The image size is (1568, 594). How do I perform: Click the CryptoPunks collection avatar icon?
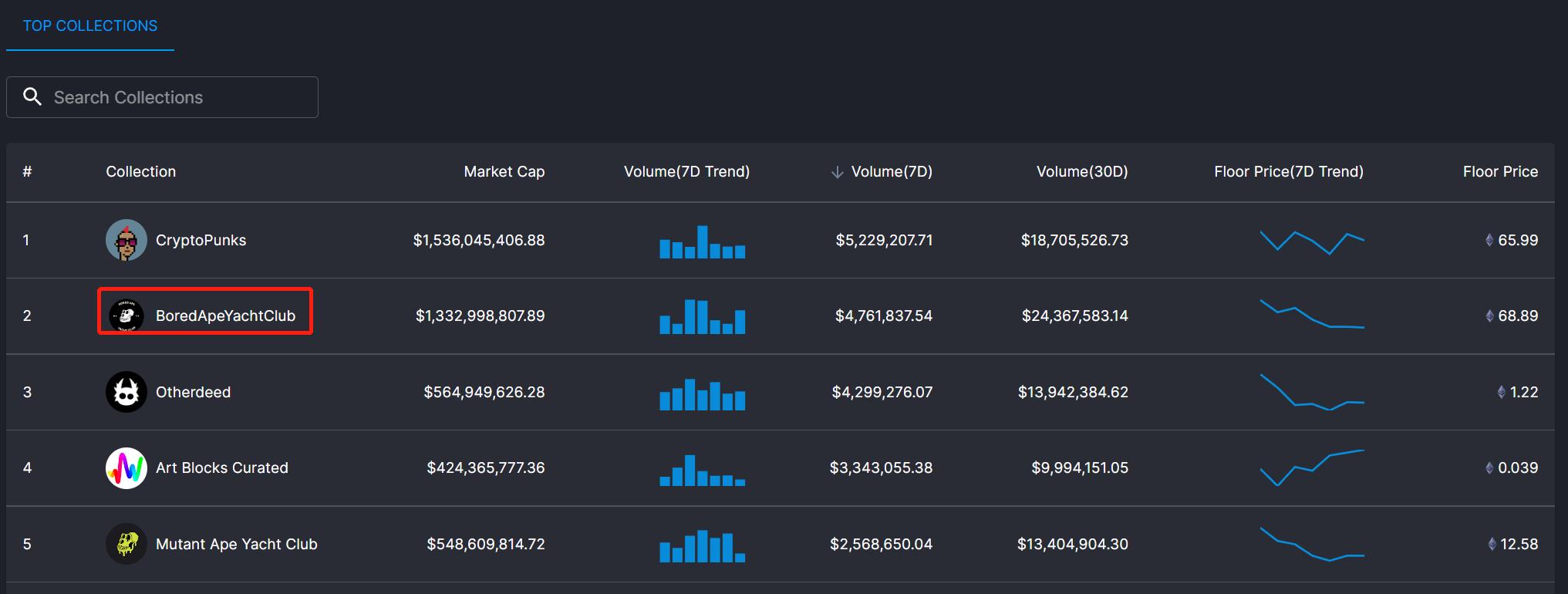(x=126, y=240)
